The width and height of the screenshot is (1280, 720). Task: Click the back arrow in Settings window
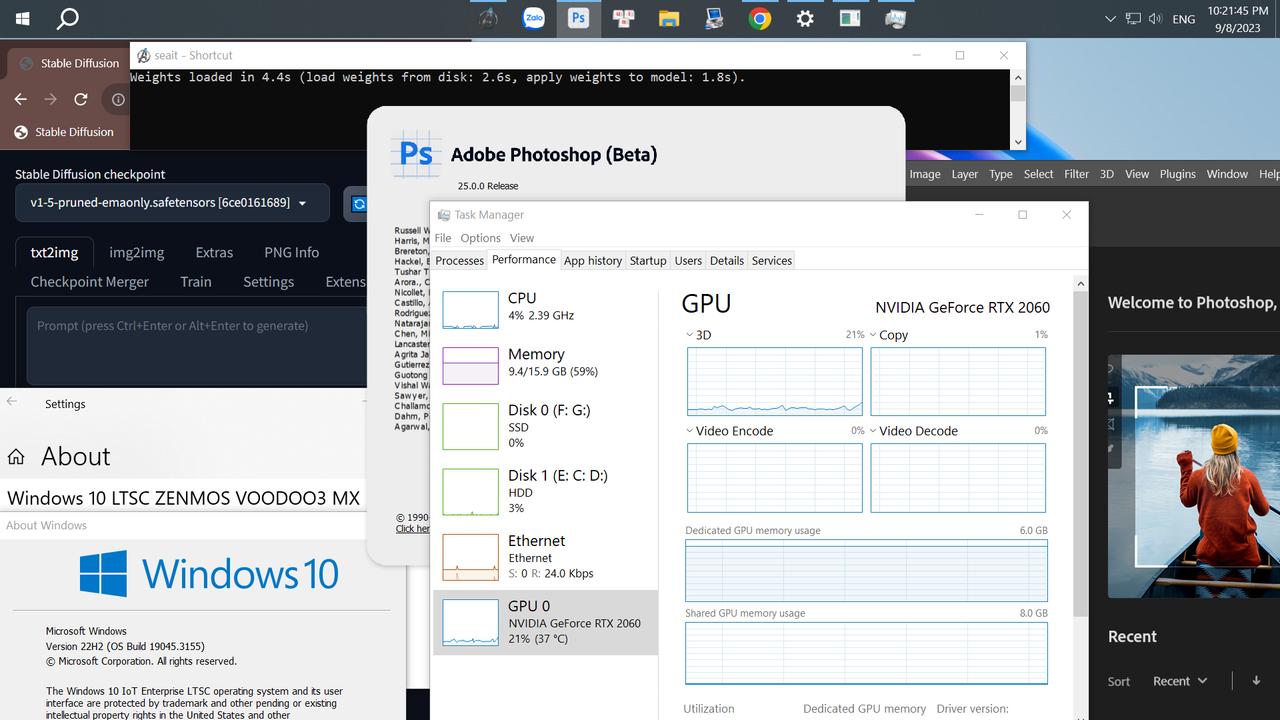tap(13, 402)
